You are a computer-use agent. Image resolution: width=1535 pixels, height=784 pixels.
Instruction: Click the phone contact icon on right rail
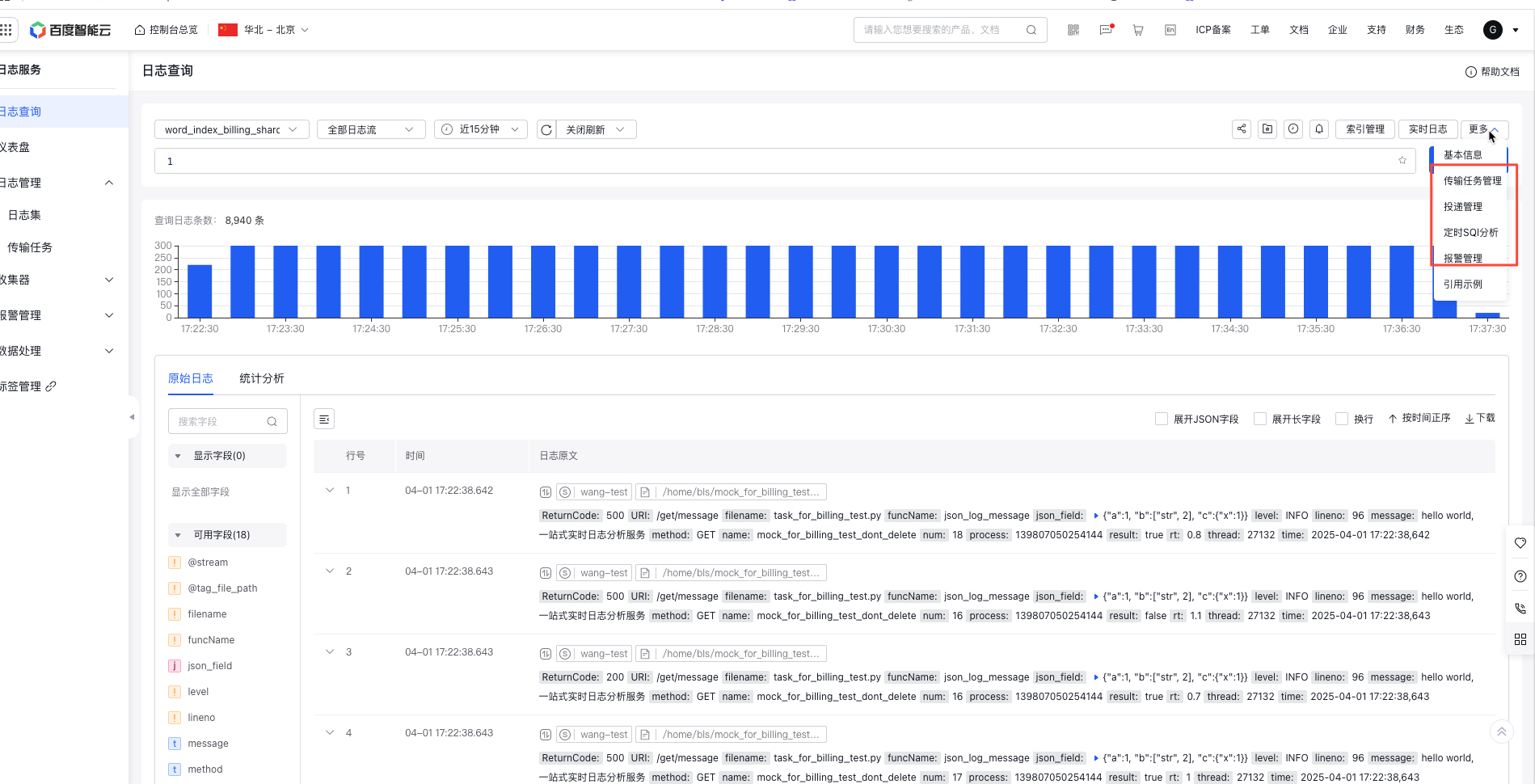coord(1520,608)
